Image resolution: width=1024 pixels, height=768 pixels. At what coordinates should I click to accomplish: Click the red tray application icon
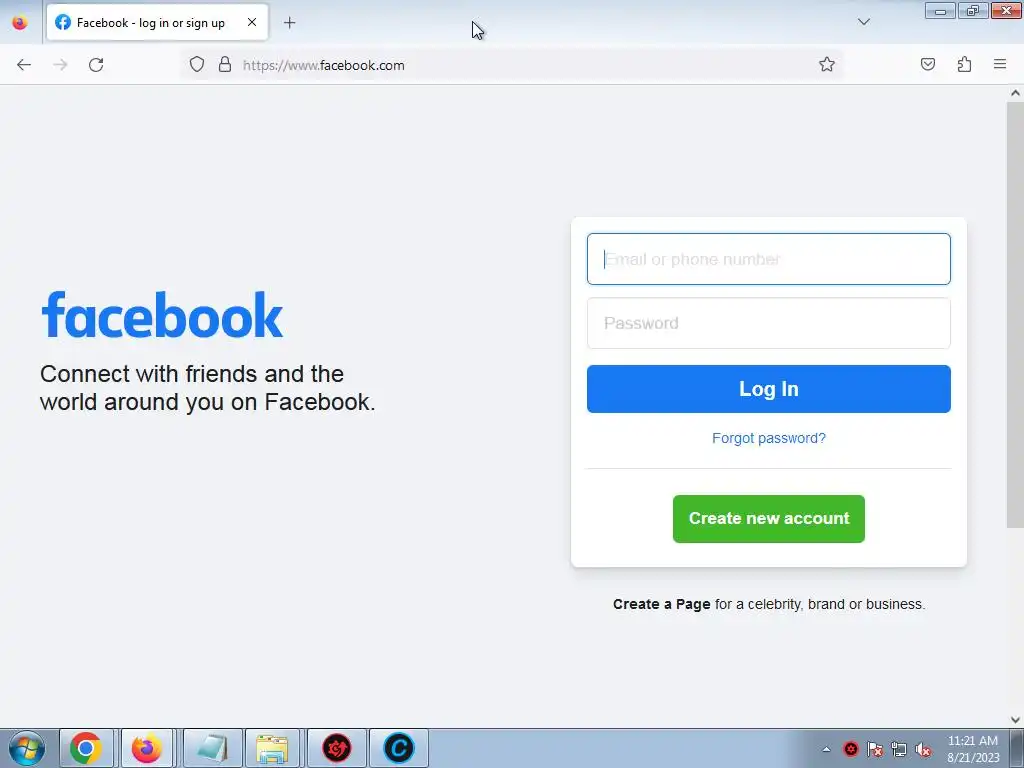click(x=850, y=749)
